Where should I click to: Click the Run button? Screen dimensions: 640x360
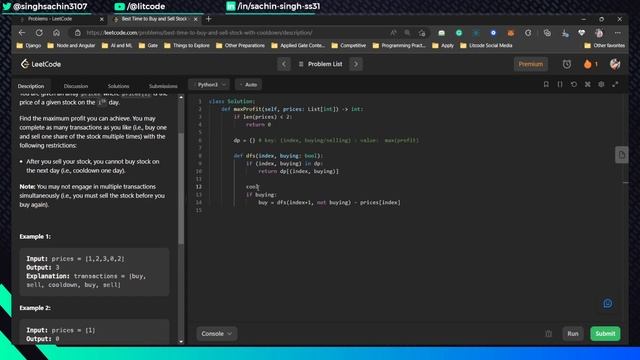[x=573, y=333]
